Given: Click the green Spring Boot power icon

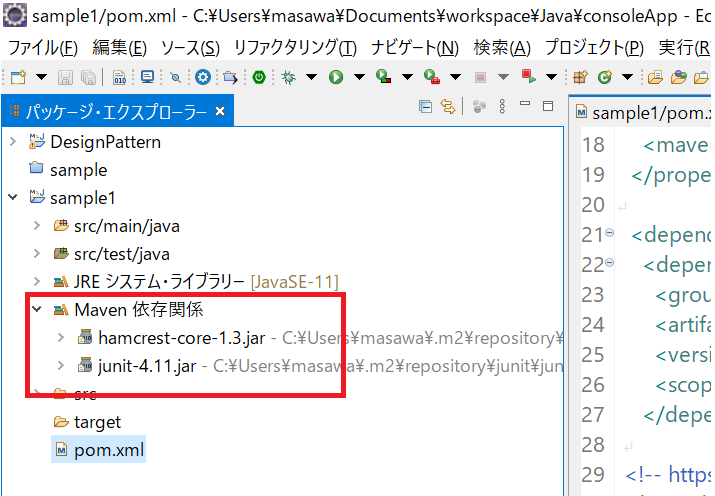Looking at the screenshot, I should 259,77.
